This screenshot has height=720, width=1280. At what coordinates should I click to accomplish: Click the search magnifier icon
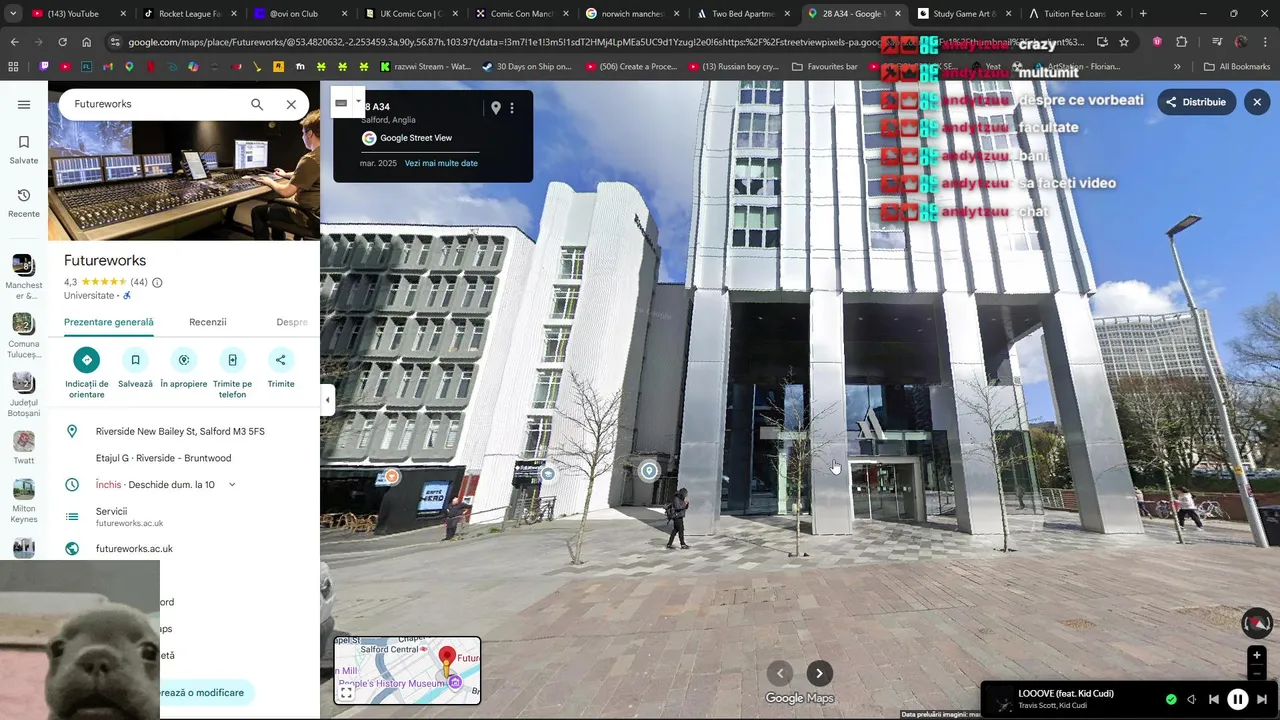point(257,104)
